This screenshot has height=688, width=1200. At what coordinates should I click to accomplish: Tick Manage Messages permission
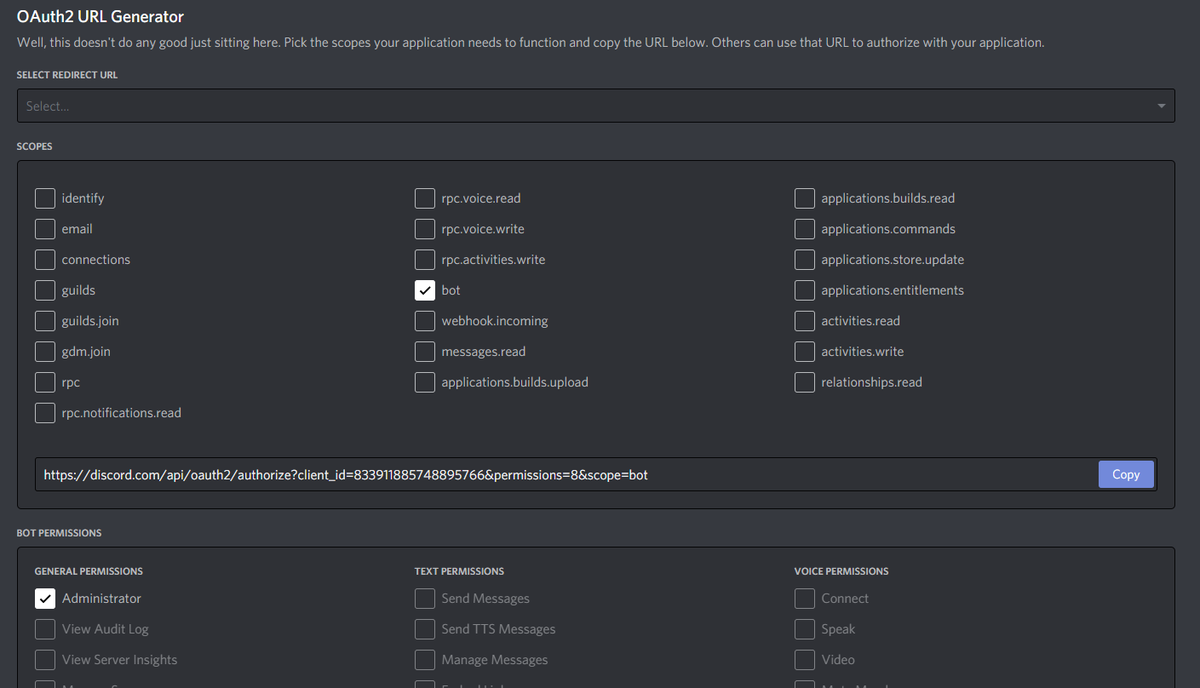(425, 659)
